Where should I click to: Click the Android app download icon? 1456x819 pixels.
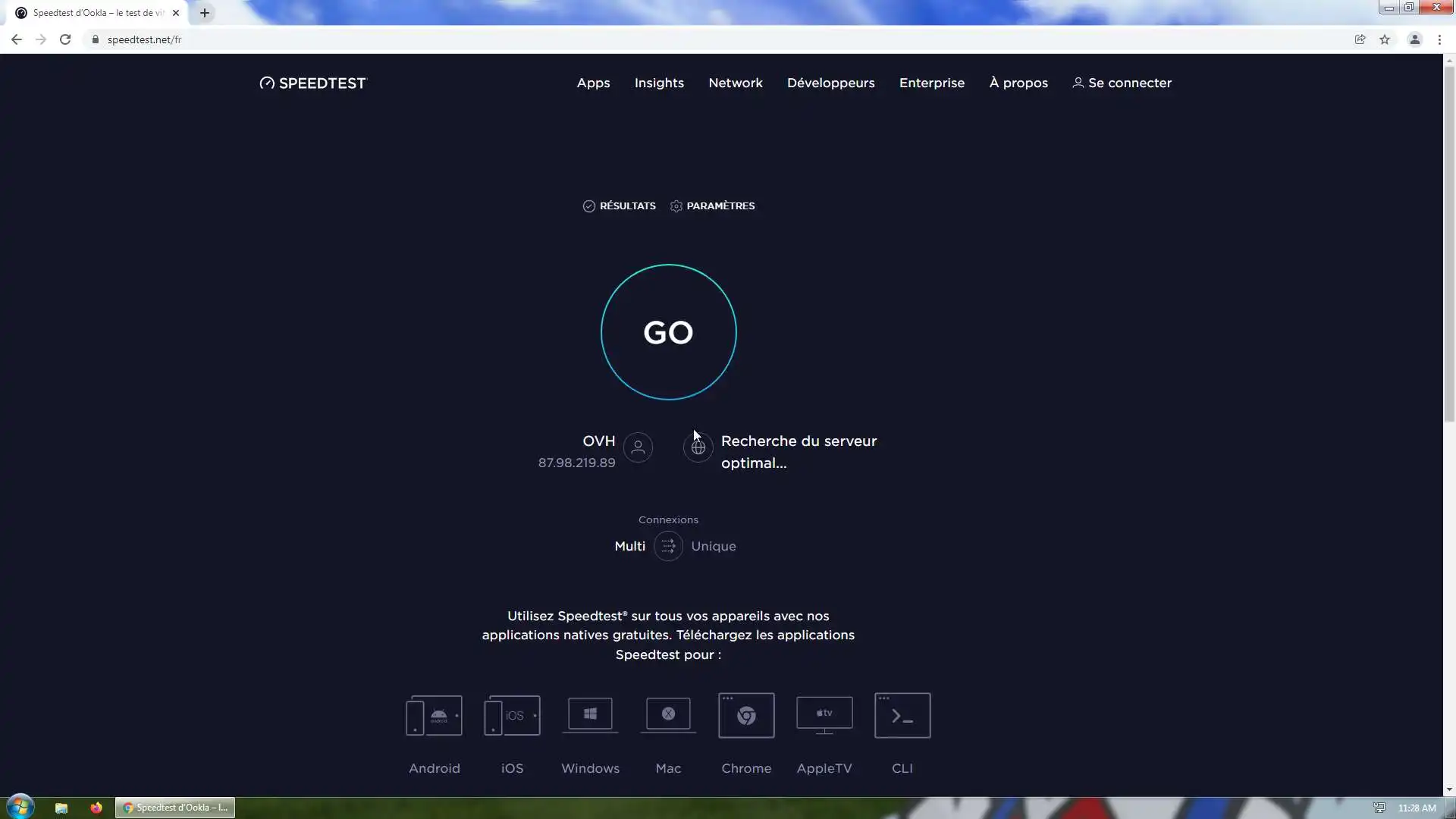click(x=434, y=715)
